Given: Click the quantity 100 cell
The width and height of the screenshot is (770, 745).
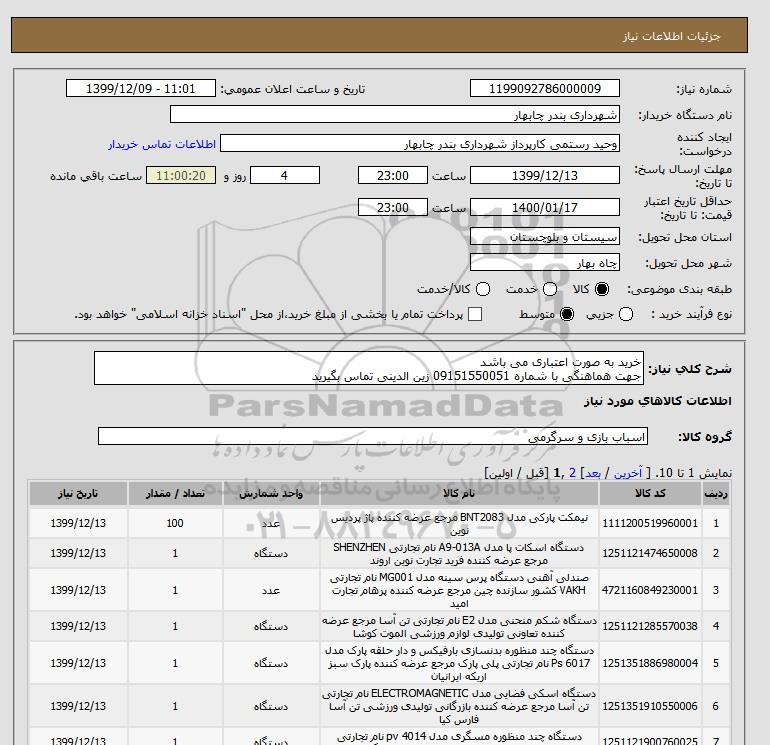Looking at the screenshot, I should pyautogui.click(x=175, y=524).
